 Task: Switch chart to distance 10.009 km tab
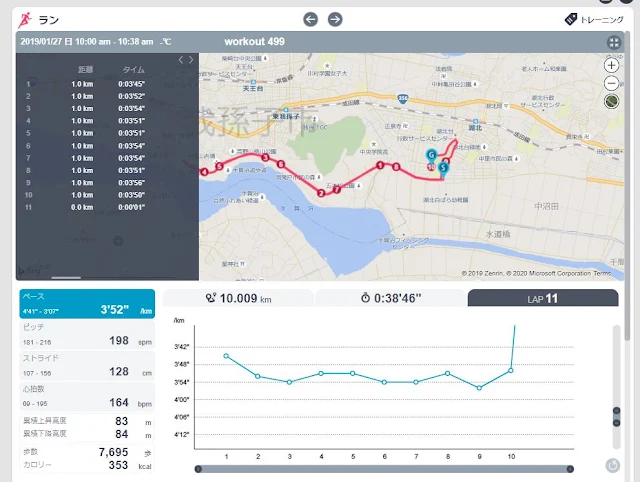pos(238,298)
